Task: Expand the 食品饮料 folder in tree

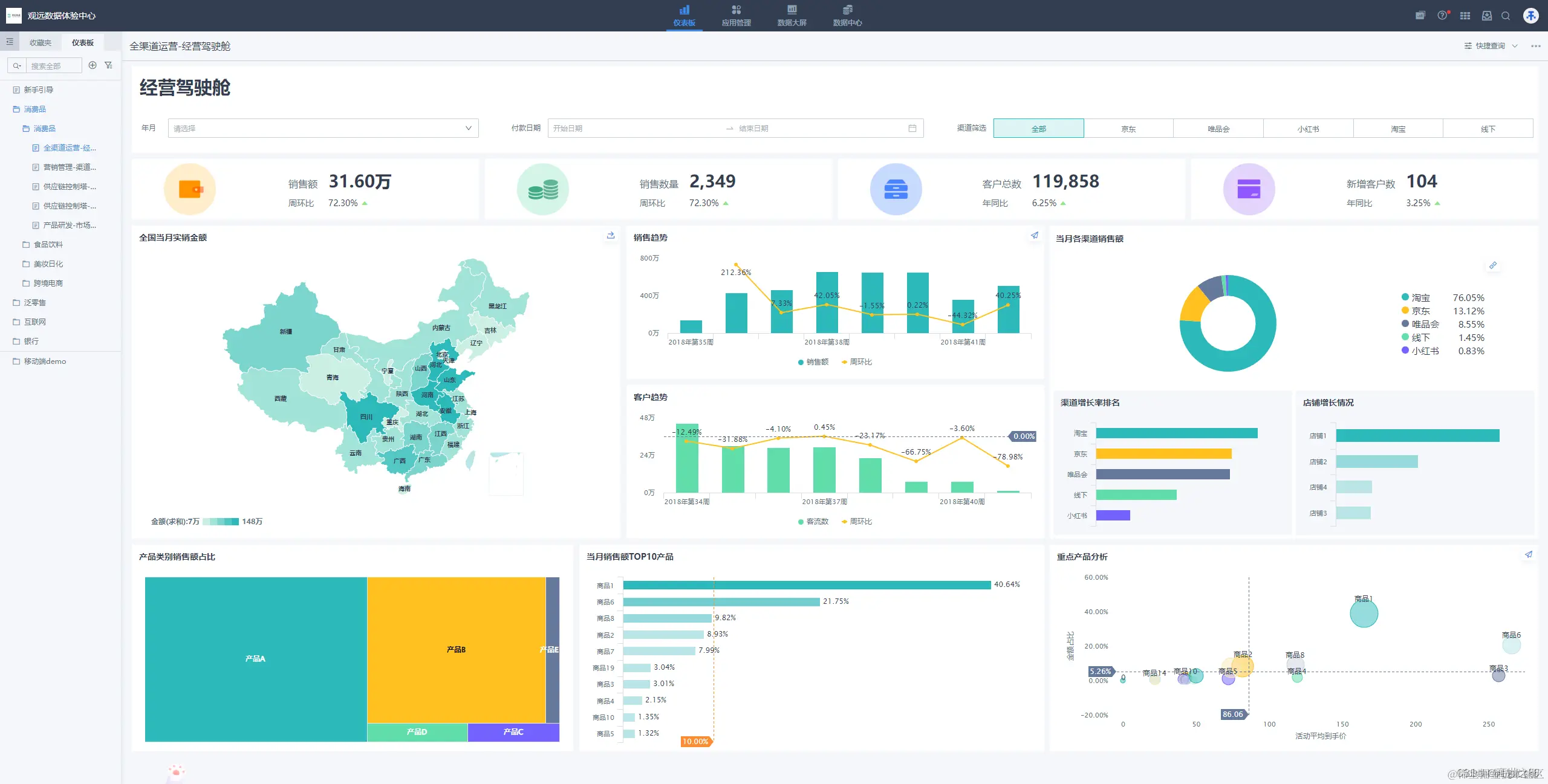Action: coord(48,245)
